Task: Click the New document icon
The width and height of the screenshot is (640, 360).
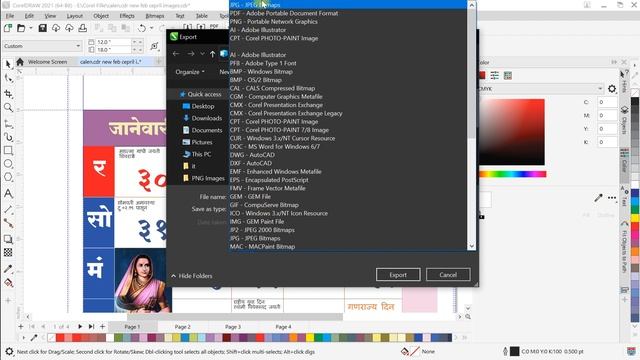Action: point(8,28)
